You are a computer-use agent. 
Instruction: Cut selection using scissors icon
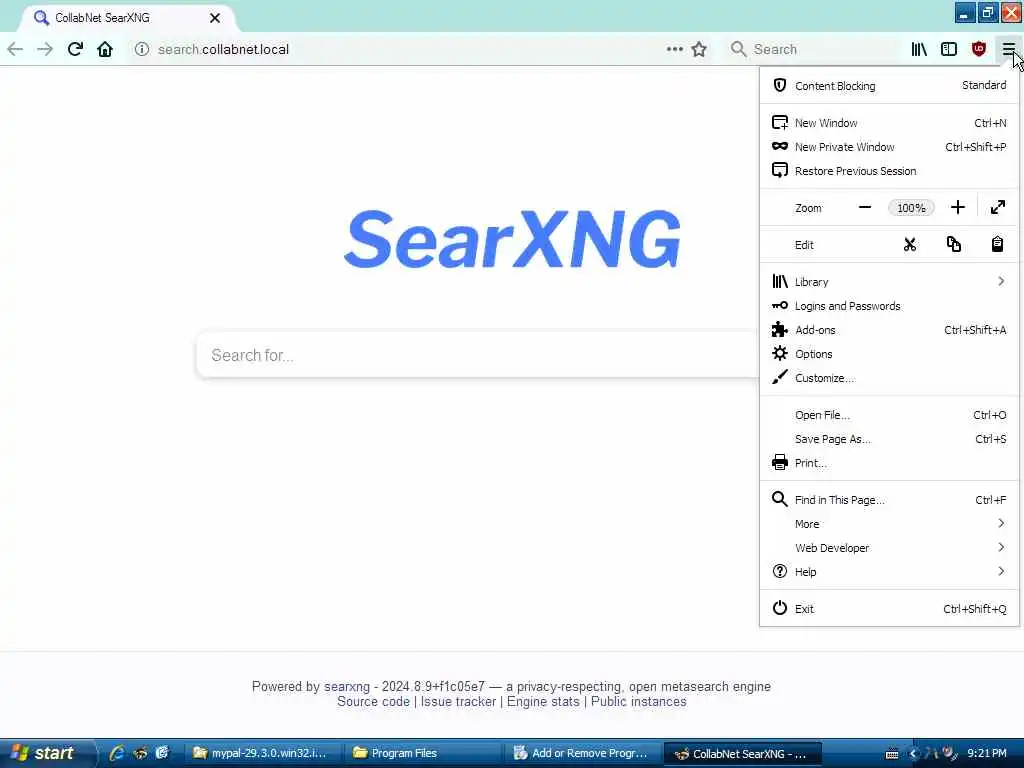[910, 245]
